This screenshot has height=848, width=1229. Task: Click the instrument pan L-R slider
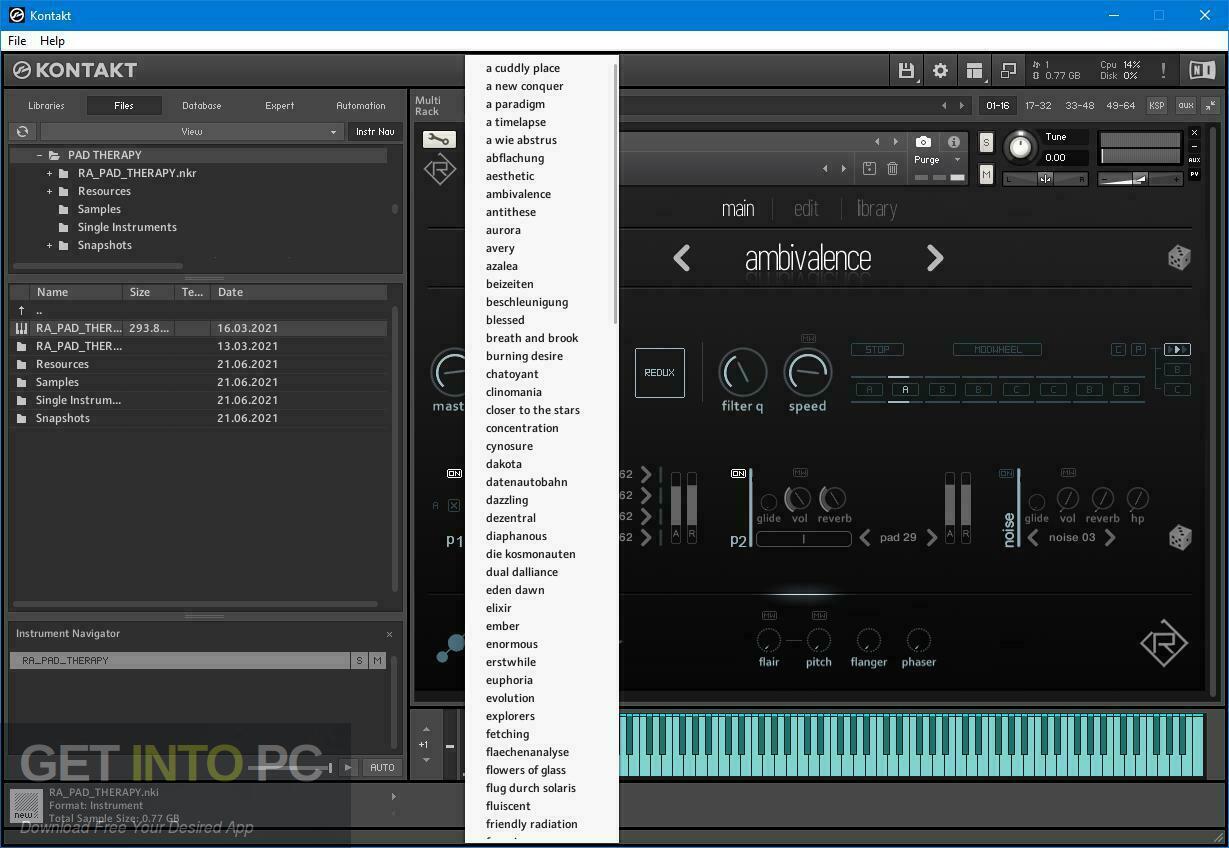click(x=1045, y=179)
